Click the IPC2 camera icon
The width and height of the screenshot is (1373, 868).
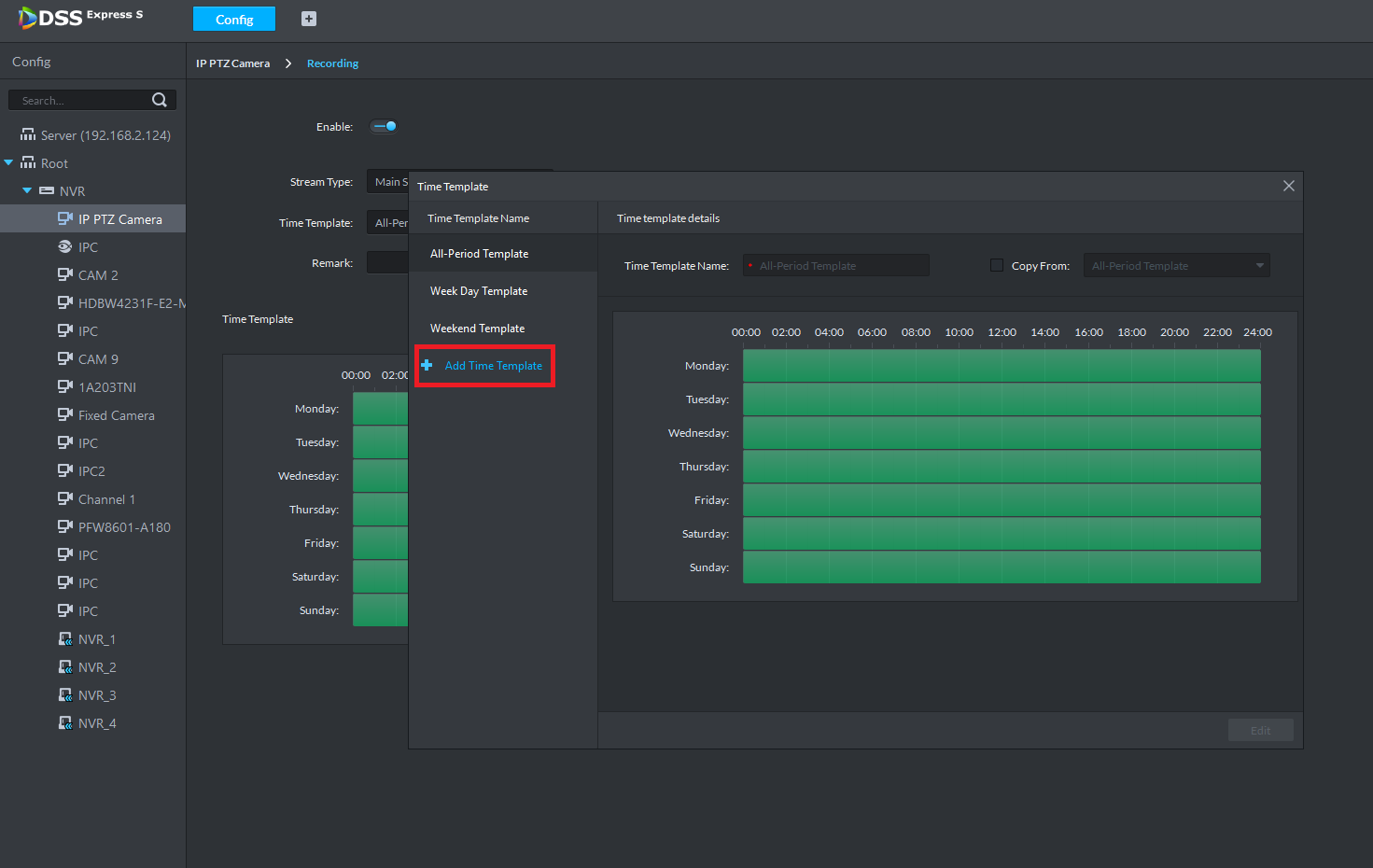tap(65, 470)
